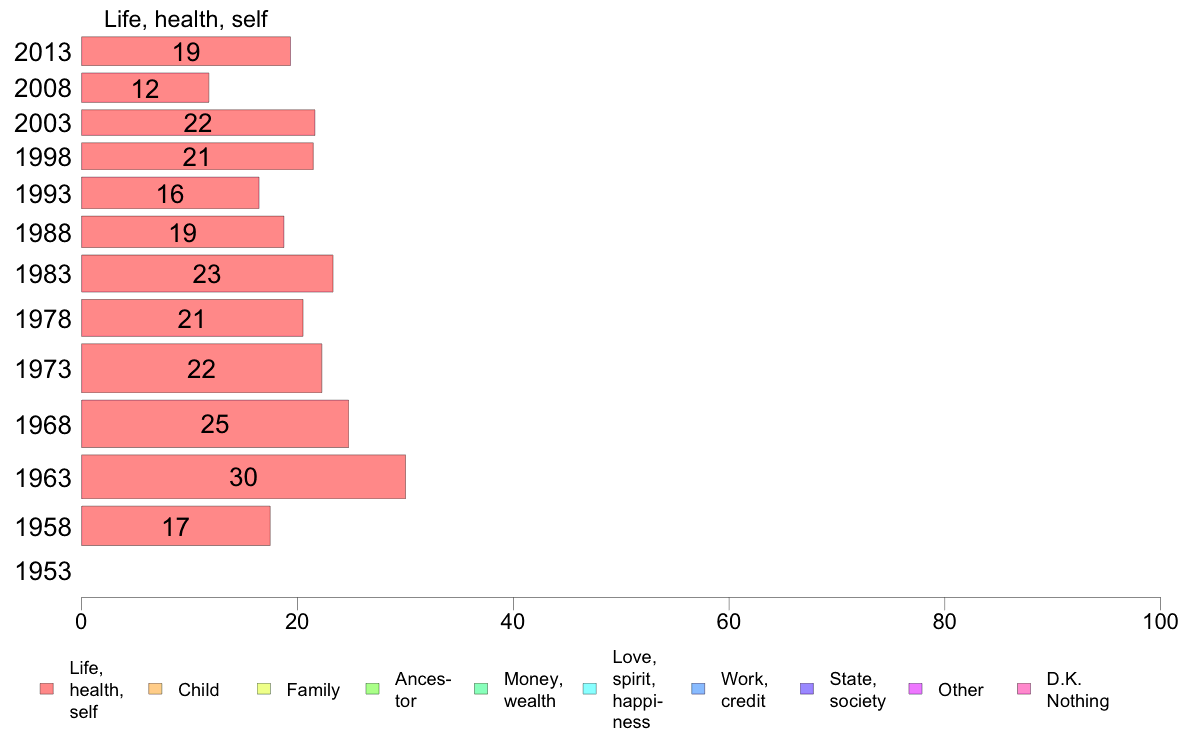Click the Love, spirit, happiness legend swatch
Image resolution: width=1188 pixels, height=736 pixels.
click(589, 689)
